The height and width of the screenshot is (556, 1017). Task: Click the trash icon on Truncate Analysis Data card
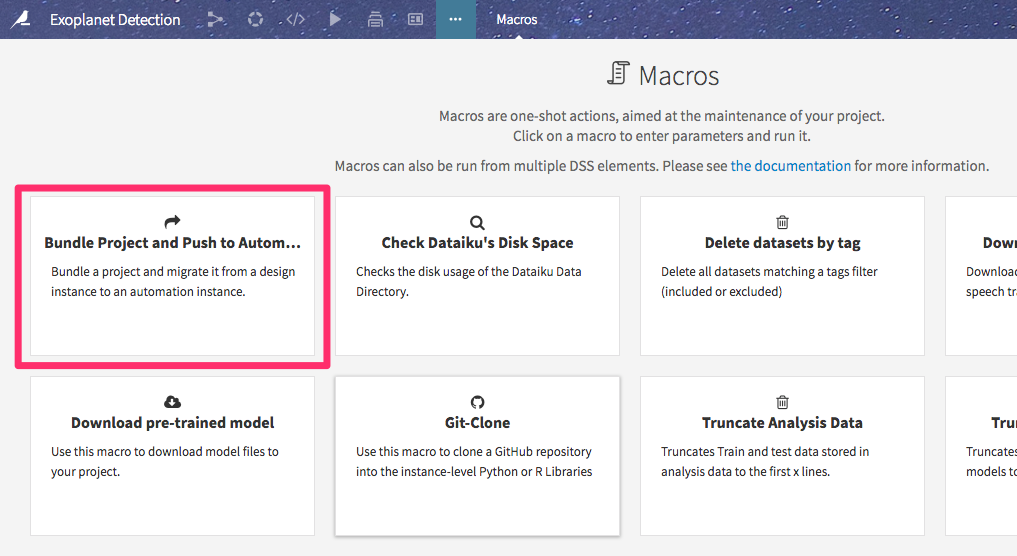click(x=783, y=402)
